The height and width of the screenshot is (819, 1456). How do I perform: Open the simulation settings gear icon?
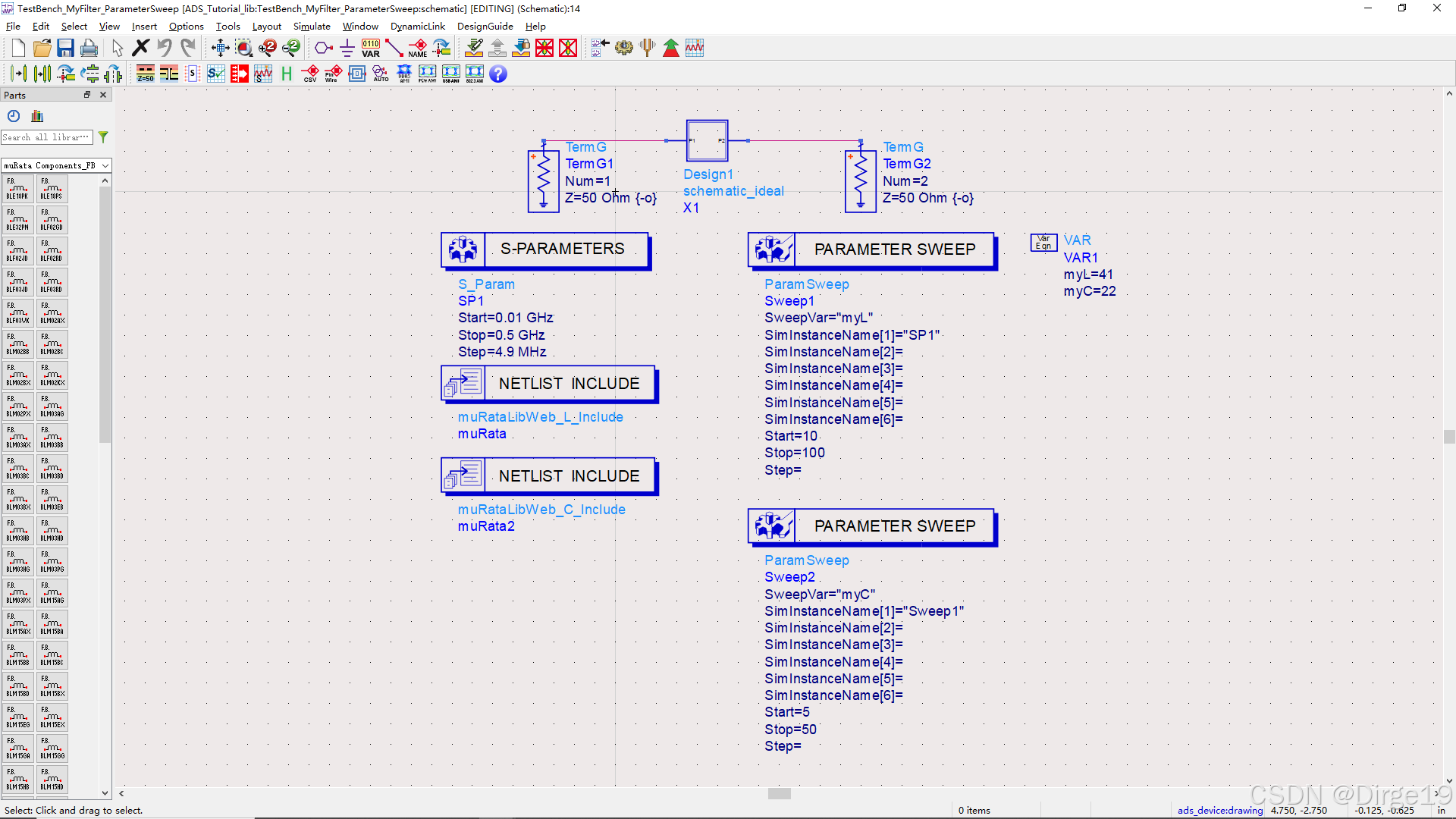point(624,47)
